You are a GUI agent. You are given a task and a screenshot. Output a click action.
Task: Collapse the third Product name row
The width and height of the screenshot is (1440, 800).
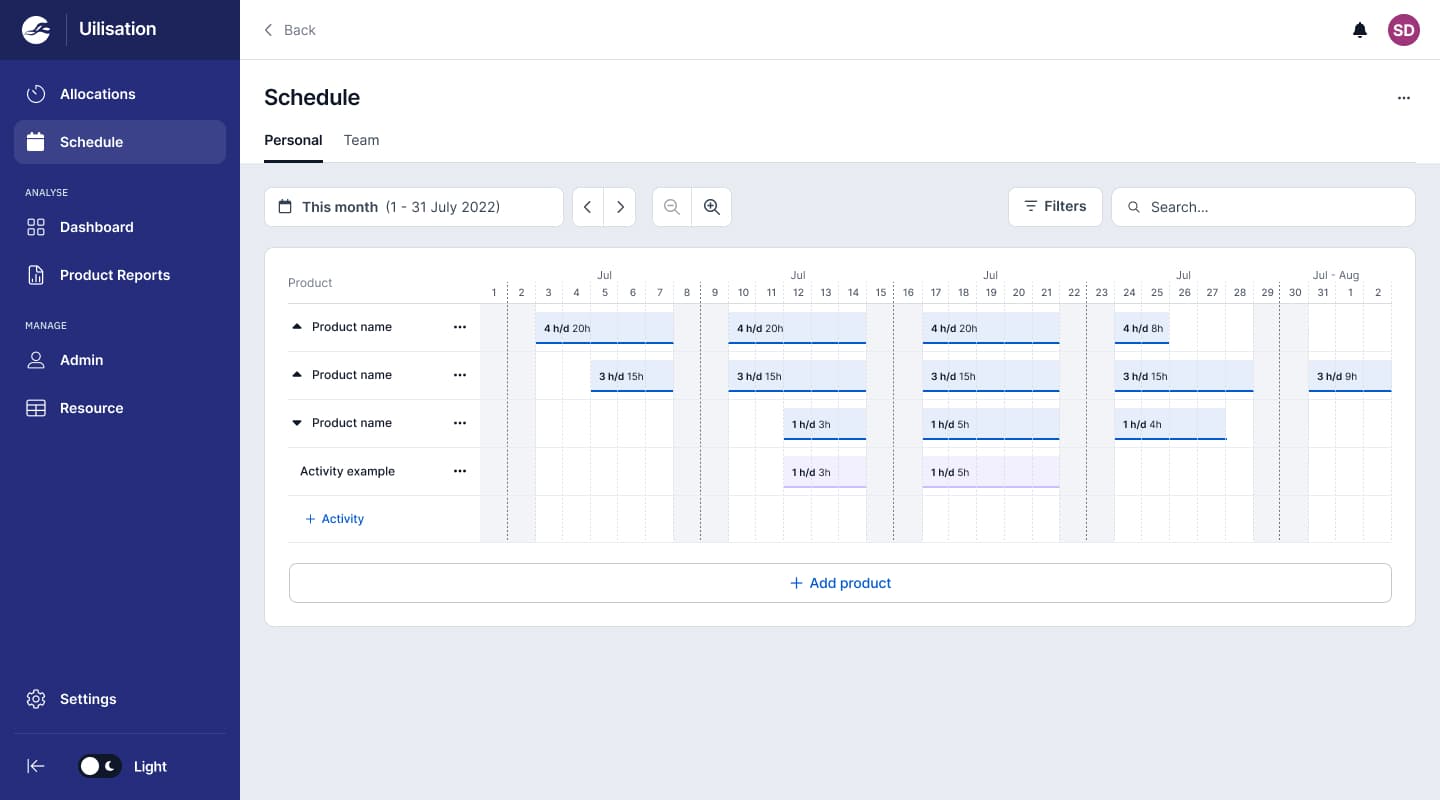[297, 423]
